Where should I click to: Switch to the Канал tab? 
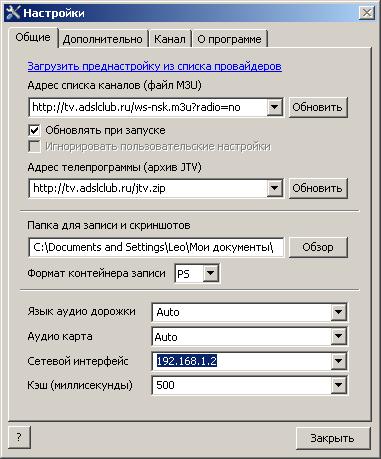[x=170, y=39]
